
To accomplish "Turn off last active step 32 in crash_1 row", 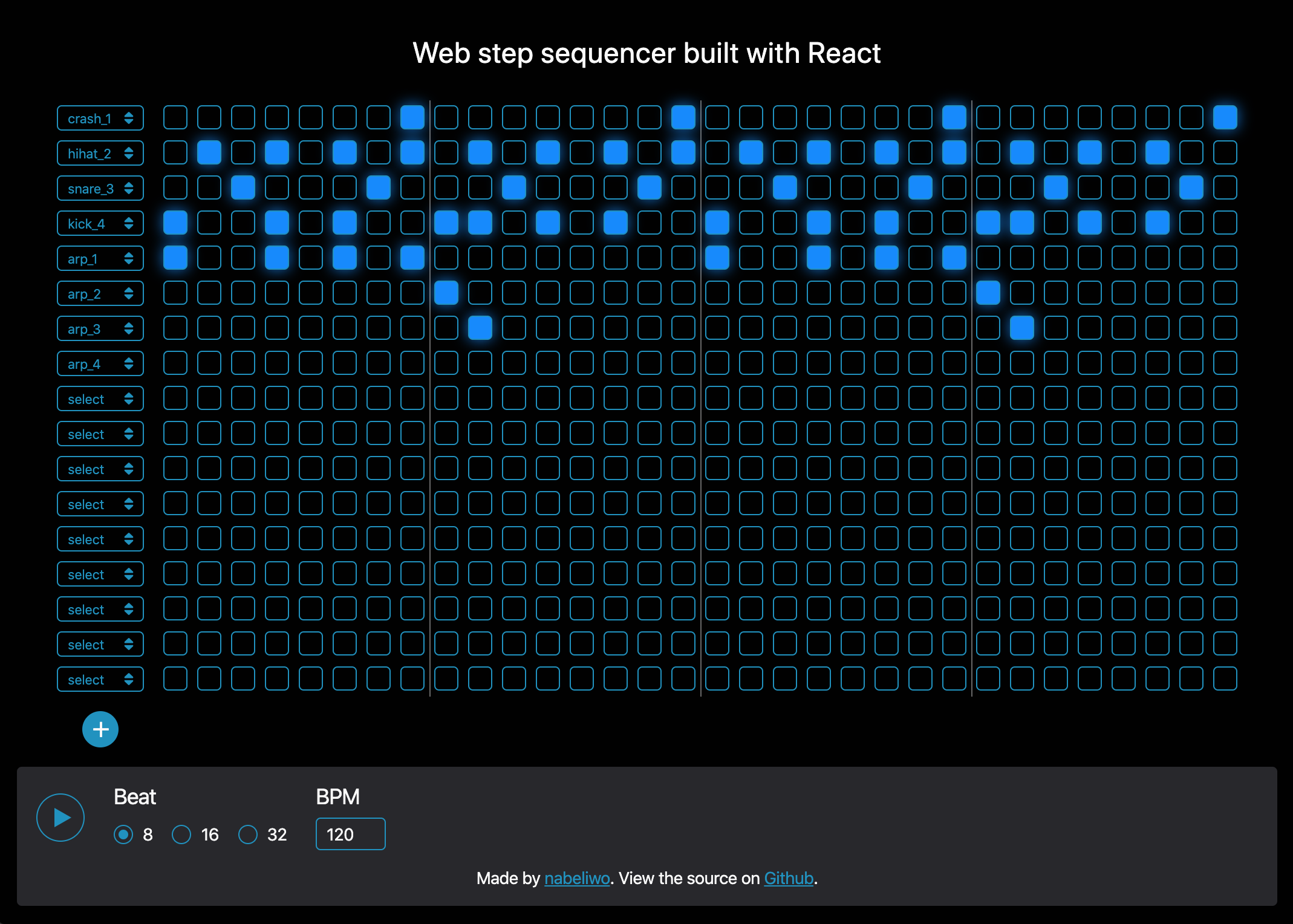I will [x=1225, y=117].
